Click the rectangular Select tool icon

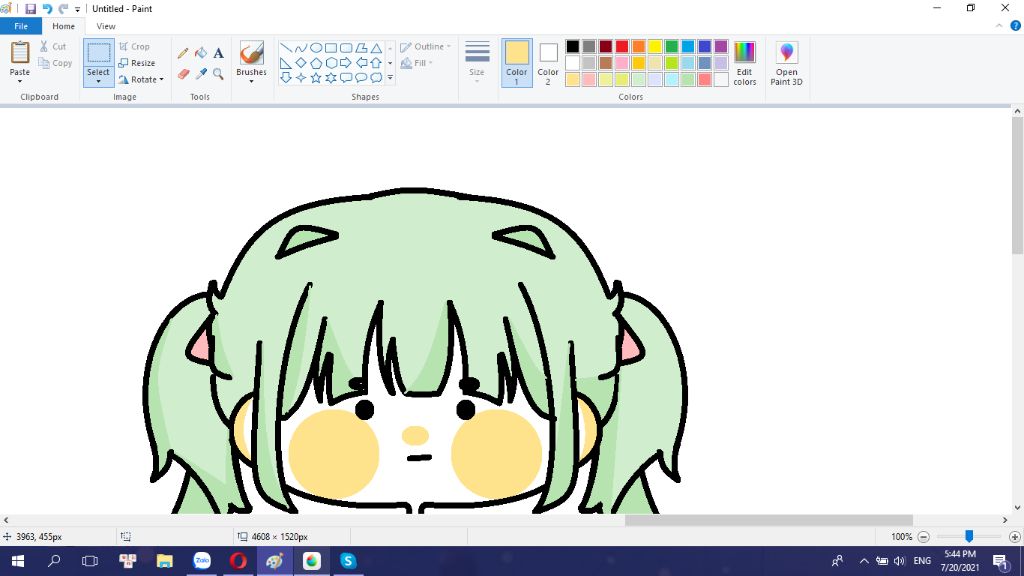pos(99,53)
